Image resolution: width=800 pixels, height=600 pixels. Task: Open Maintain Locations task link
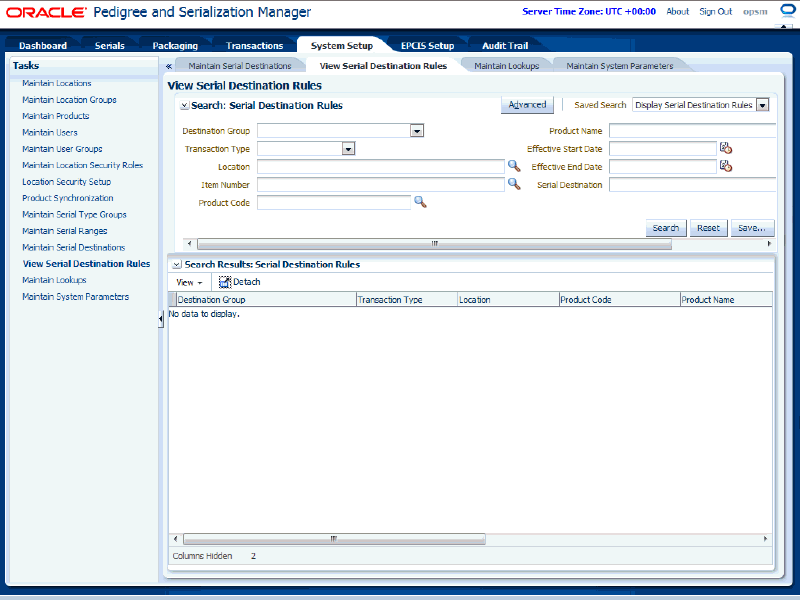point(57,83)
